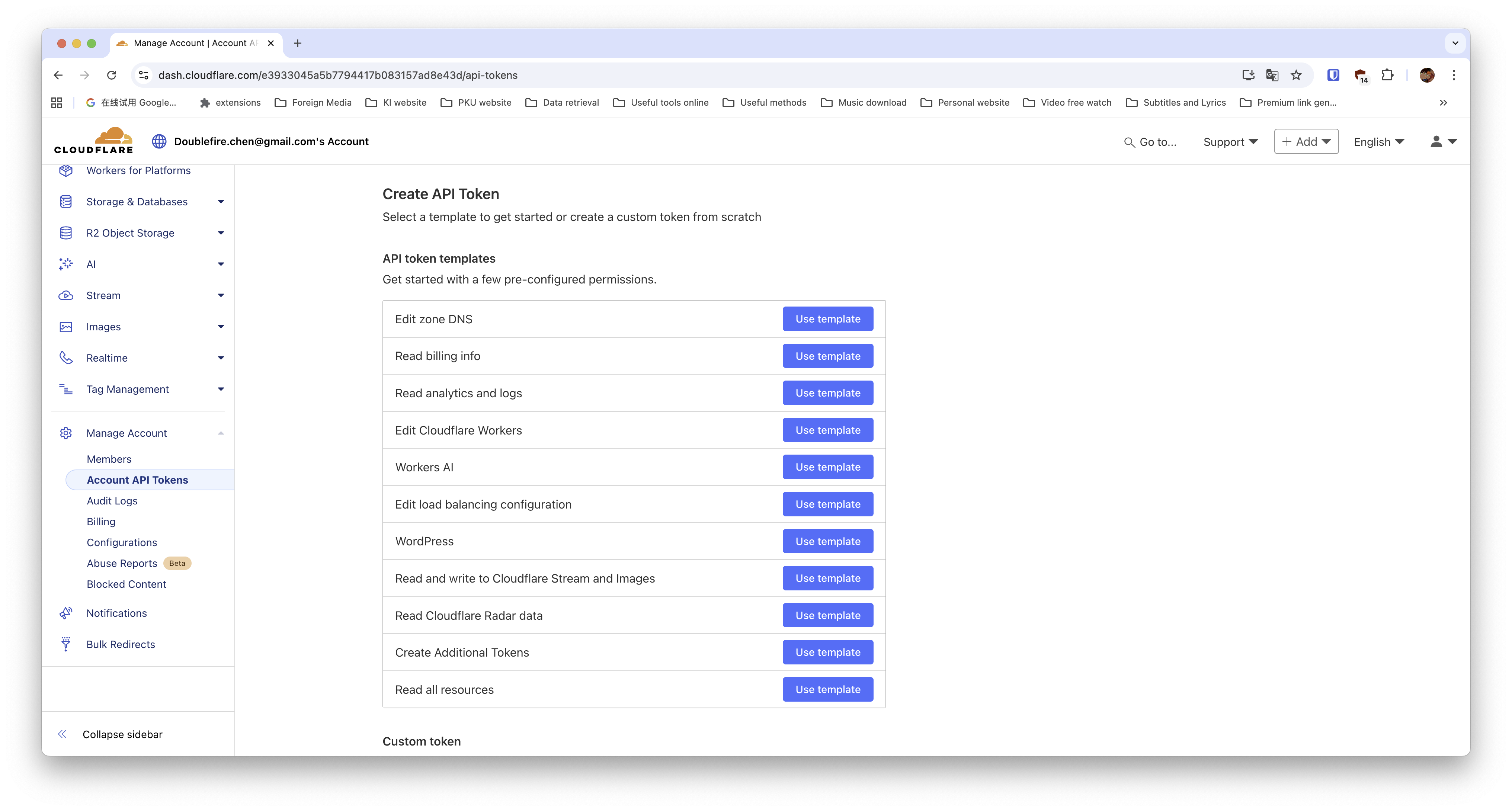Image resolution: width=1512 pixels, height=811 pixels.
Task: Open Audit Logs menu item
Action: (x=112, y=501)
